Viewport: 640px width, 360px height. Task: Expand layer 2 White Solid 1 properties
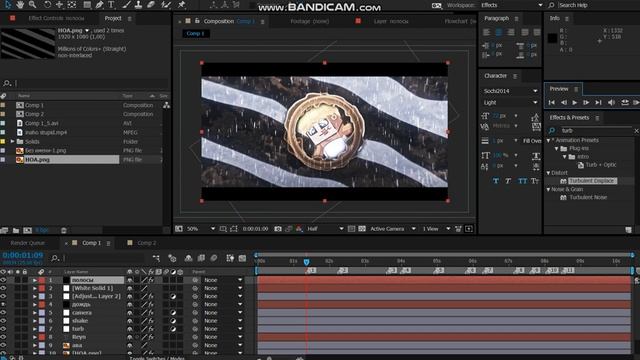click(35, 288)
